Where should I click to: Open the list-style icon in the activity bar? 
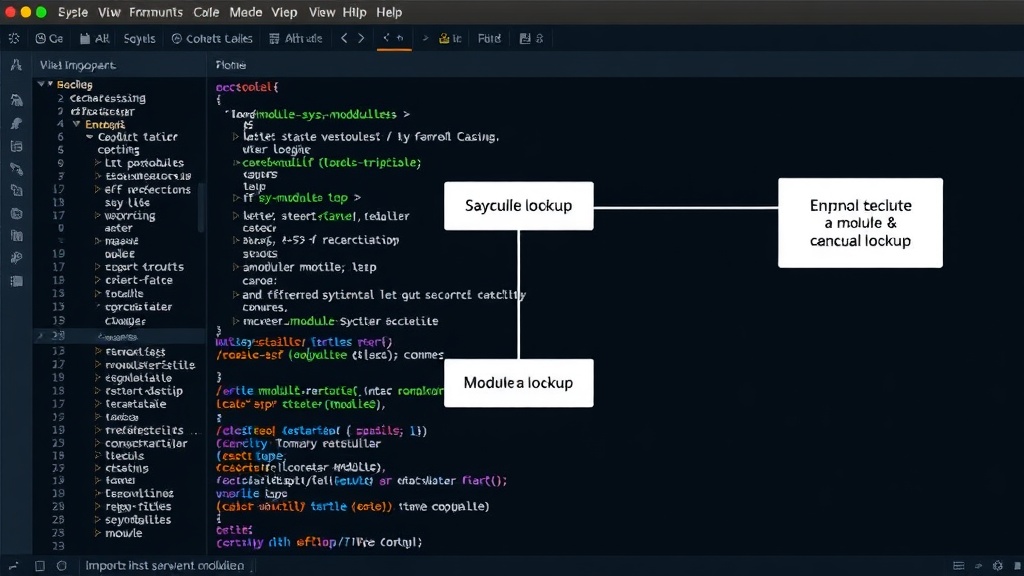(16, 146)
